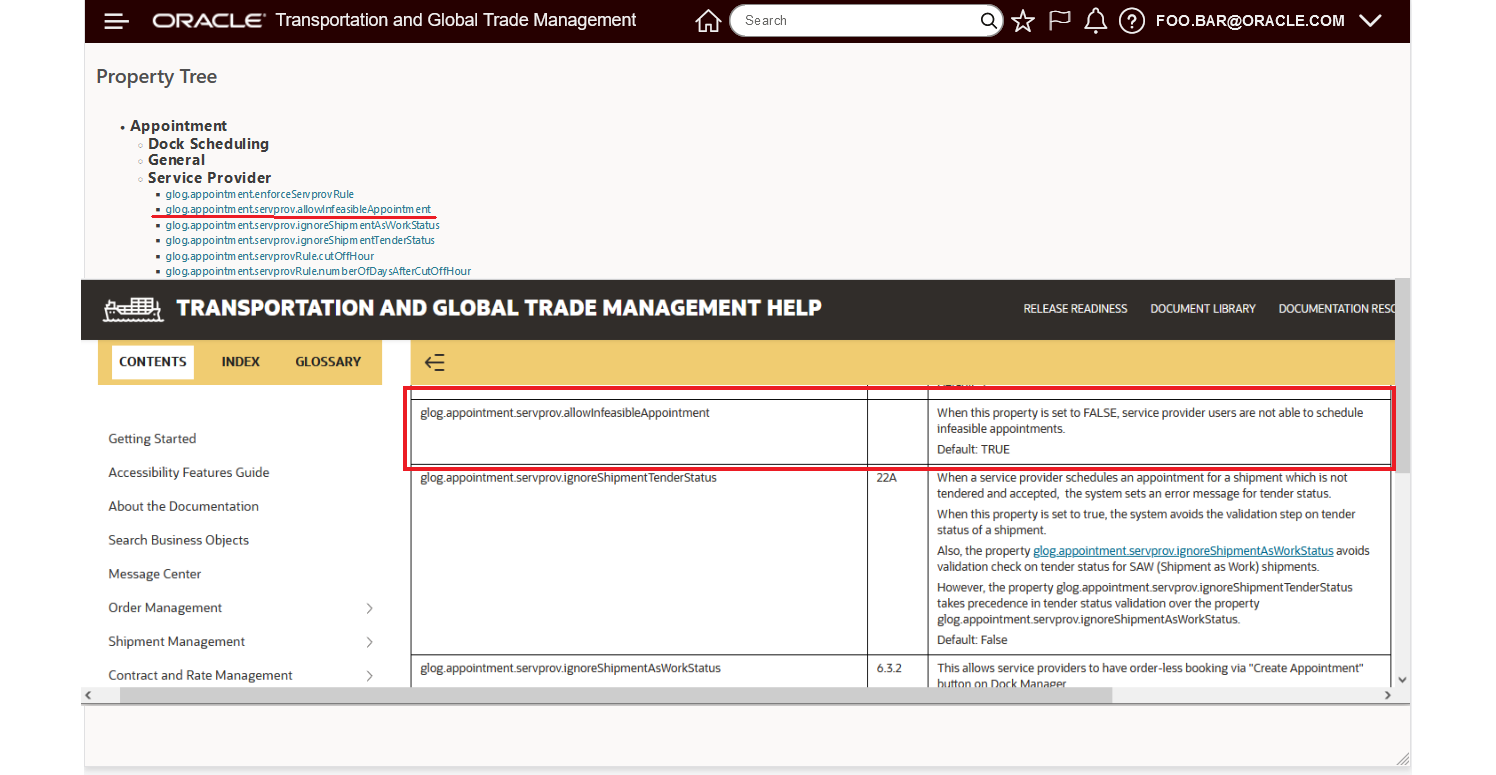The image size is (1496, 775).
Task: Open Accessibility Features Guide topic
Action: click(x=189, y=473)
